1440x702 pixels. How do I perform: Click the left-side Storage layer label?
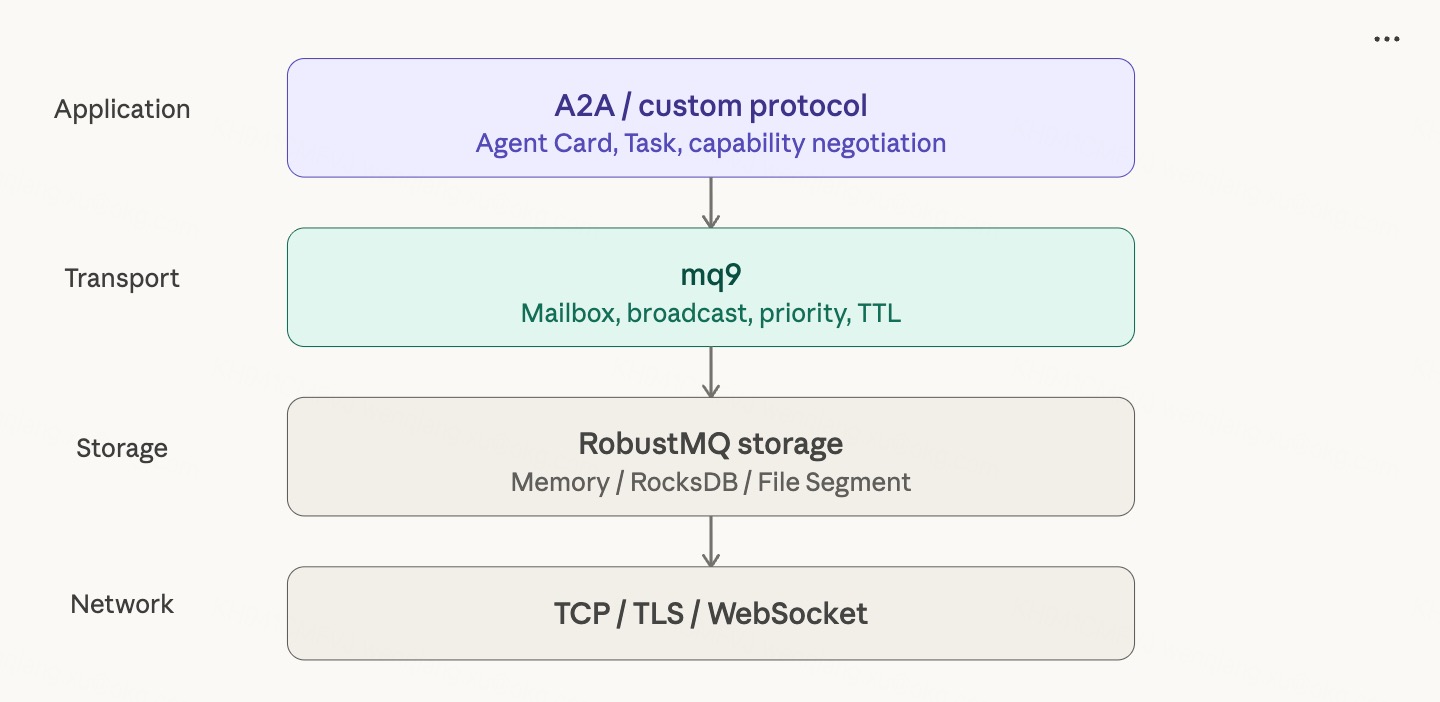[x=122, y=448]
